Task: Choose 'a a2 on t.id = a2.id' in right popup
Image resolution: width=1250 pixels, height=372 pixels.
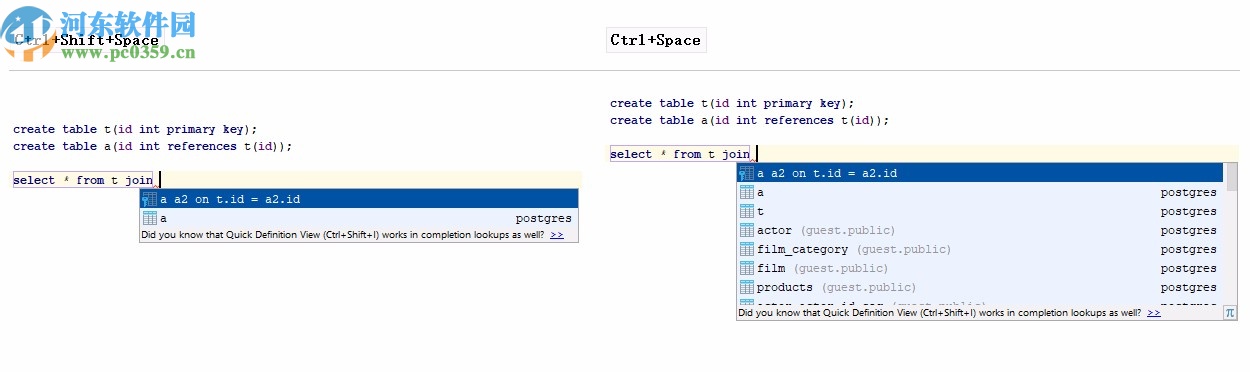Action: pyautogui.click(x=981, y=173)
